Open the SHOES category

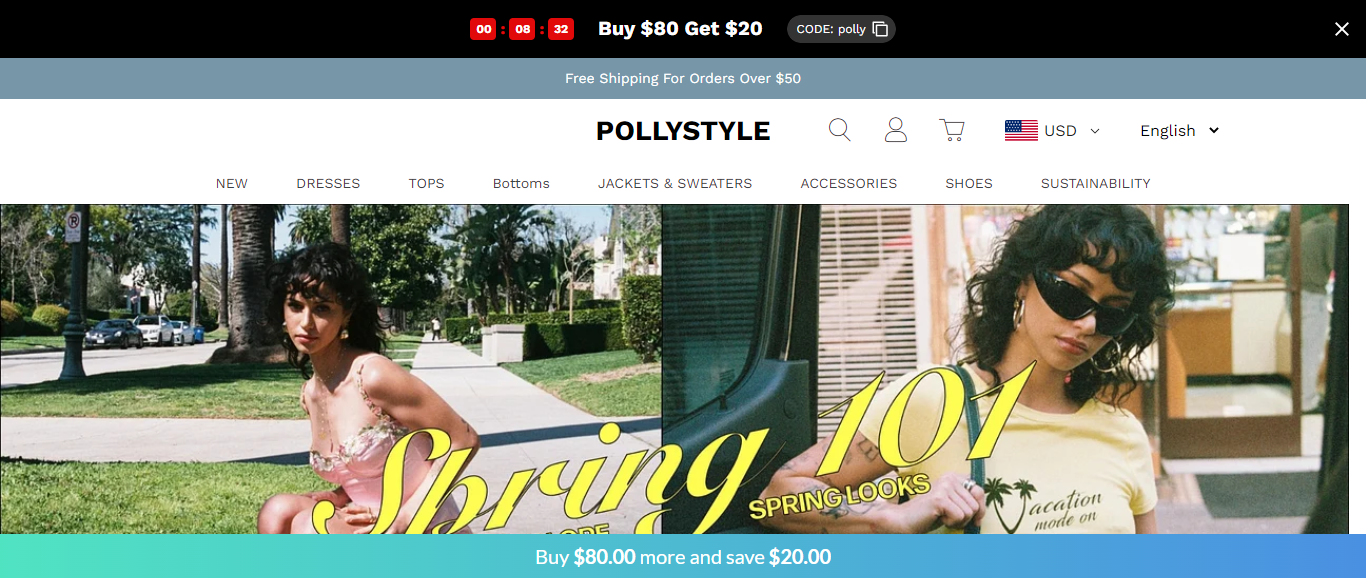pyautogui.click(x=969, y=183)
